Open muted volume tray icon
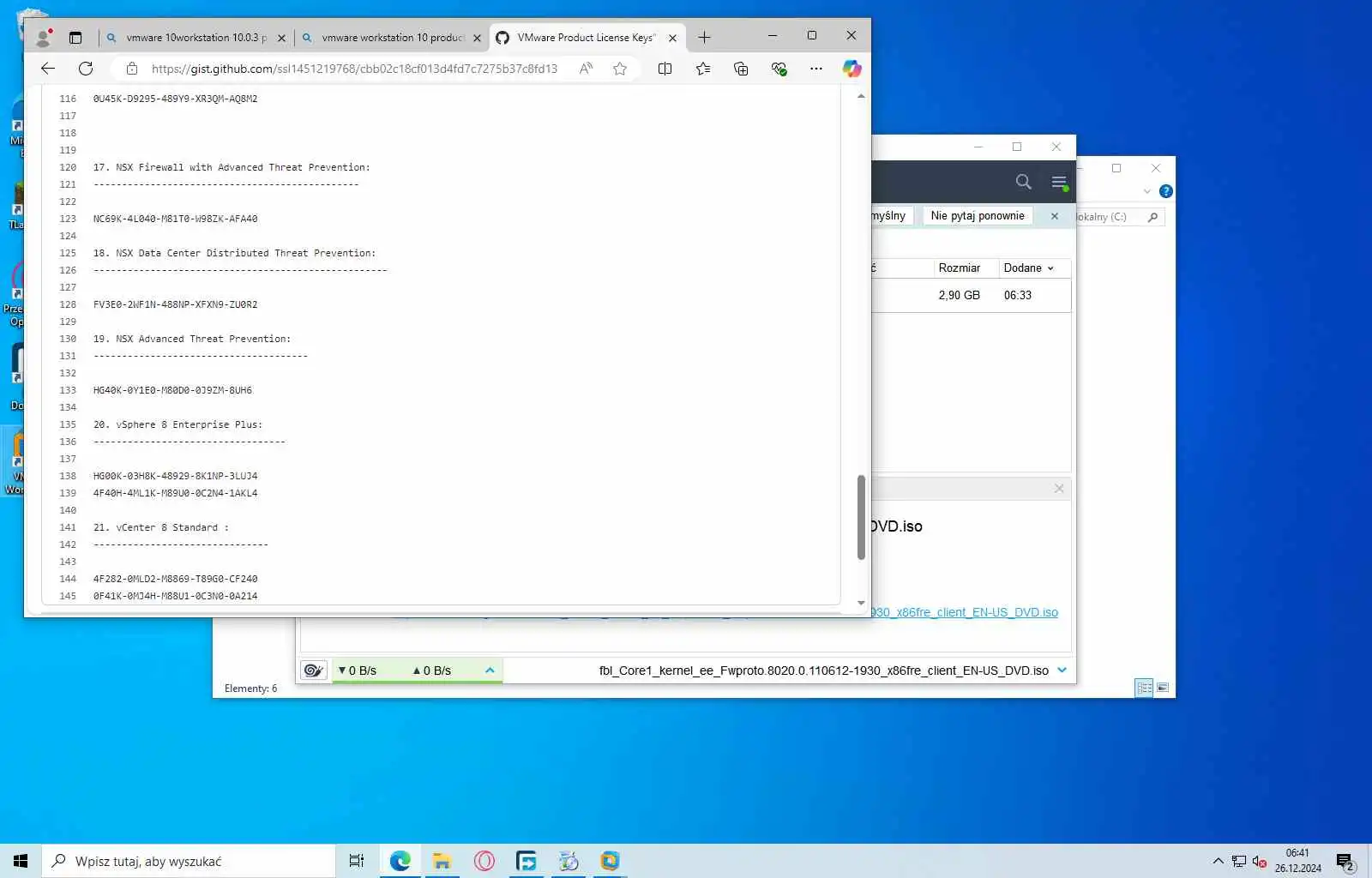This screenshot has width=1372, height=878. click(1259, 861)
